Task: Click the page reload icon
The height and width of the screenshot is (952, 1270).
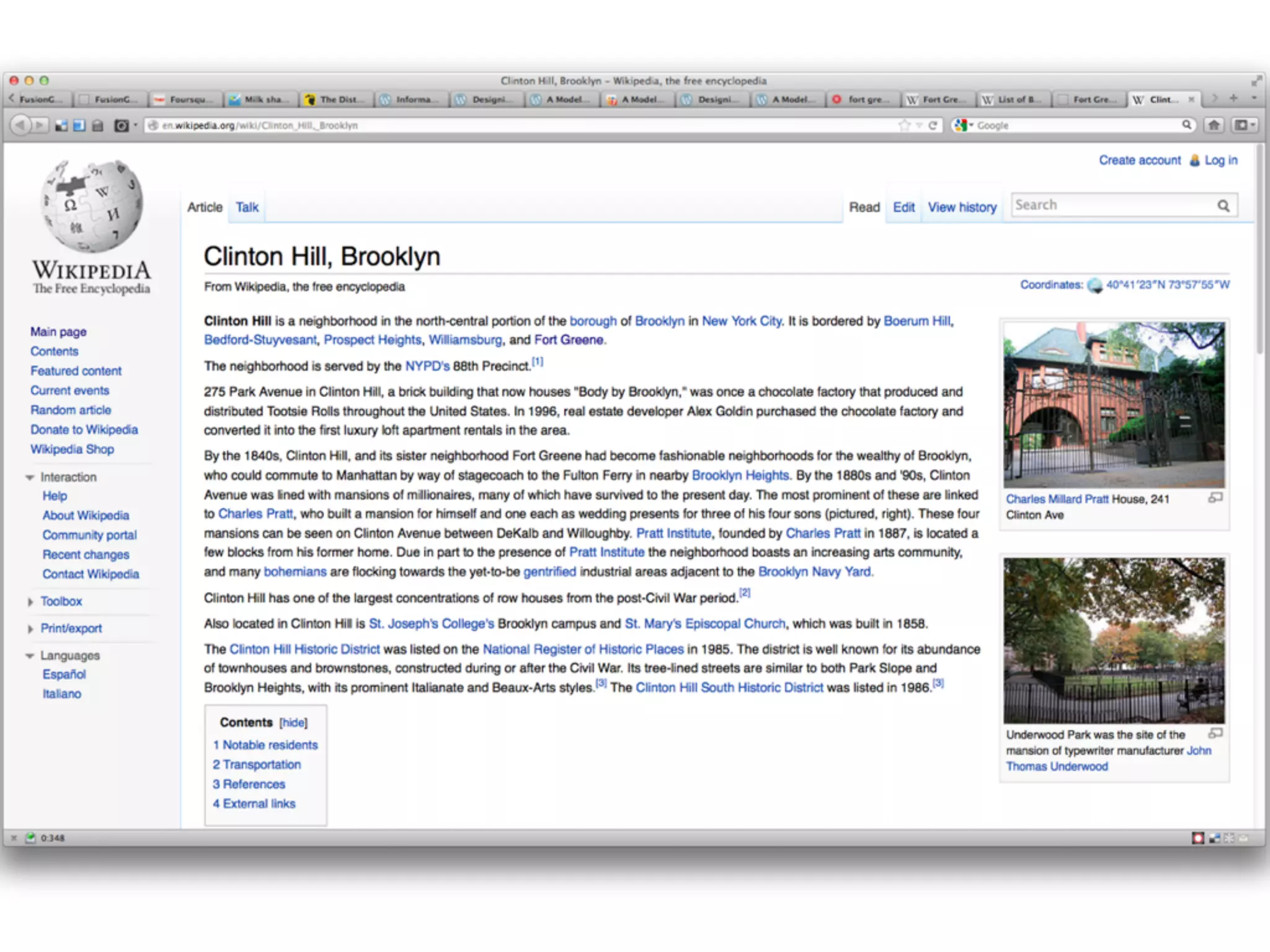Action: (x=932, y=125)
